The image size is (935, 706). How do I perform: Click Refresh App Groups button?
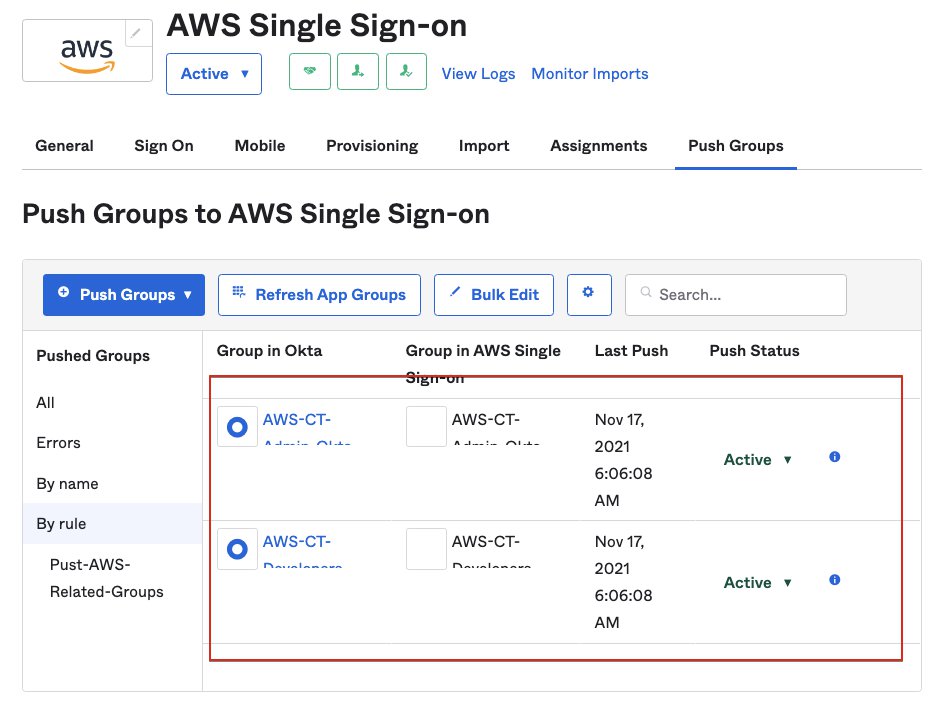(x=319, y=295)
